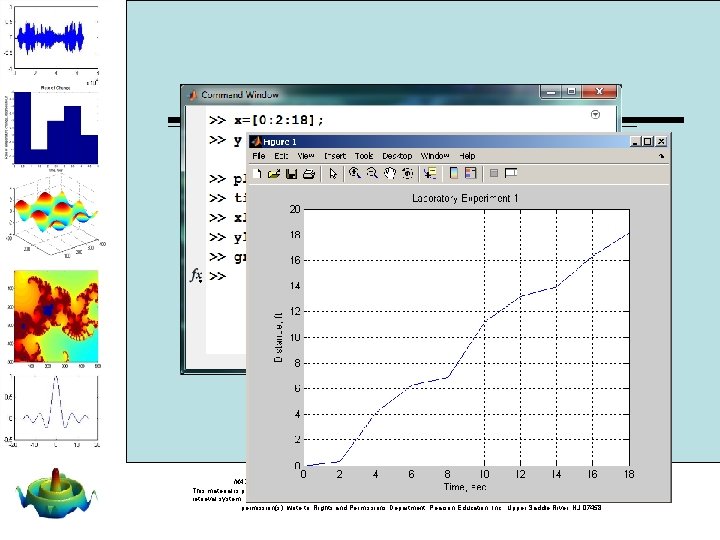
Task: Click the 3D peaks surface plot thumbnail
Action: click(x=55, y=217)
